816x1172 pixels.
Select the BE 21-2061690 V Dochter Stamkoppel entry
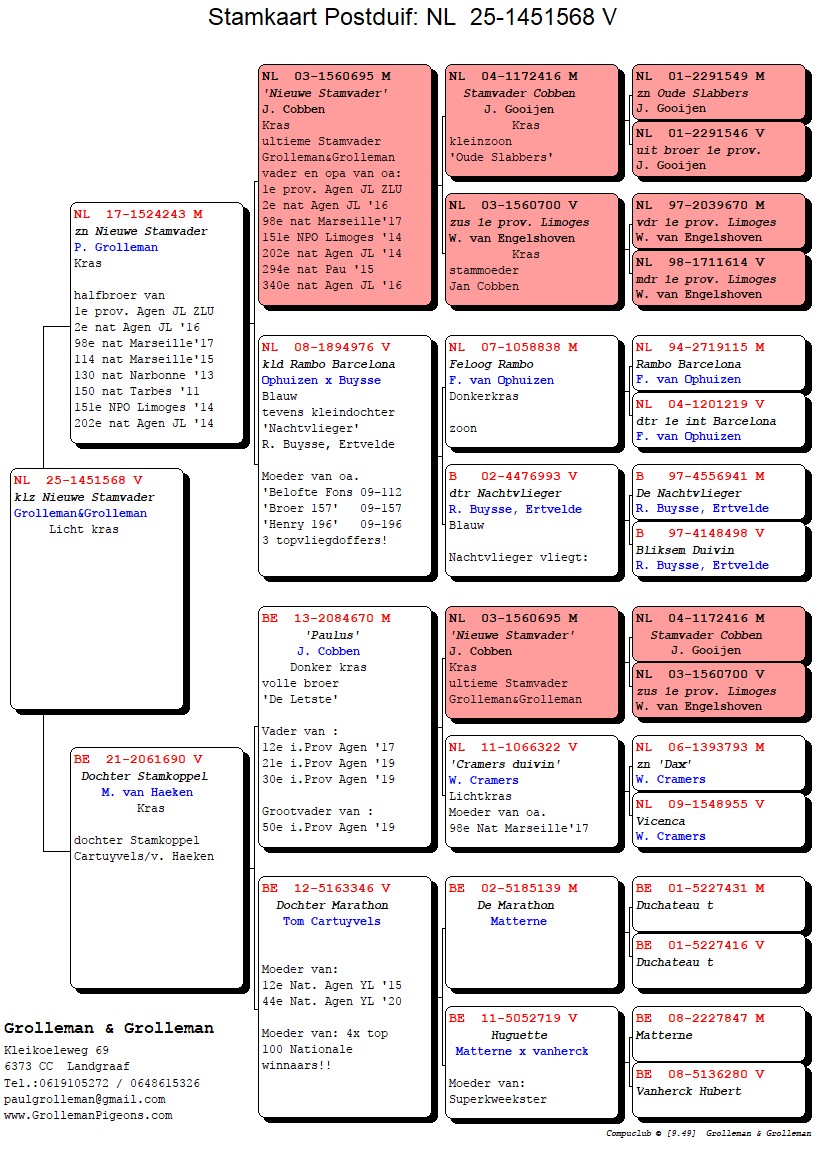(141, 760)
